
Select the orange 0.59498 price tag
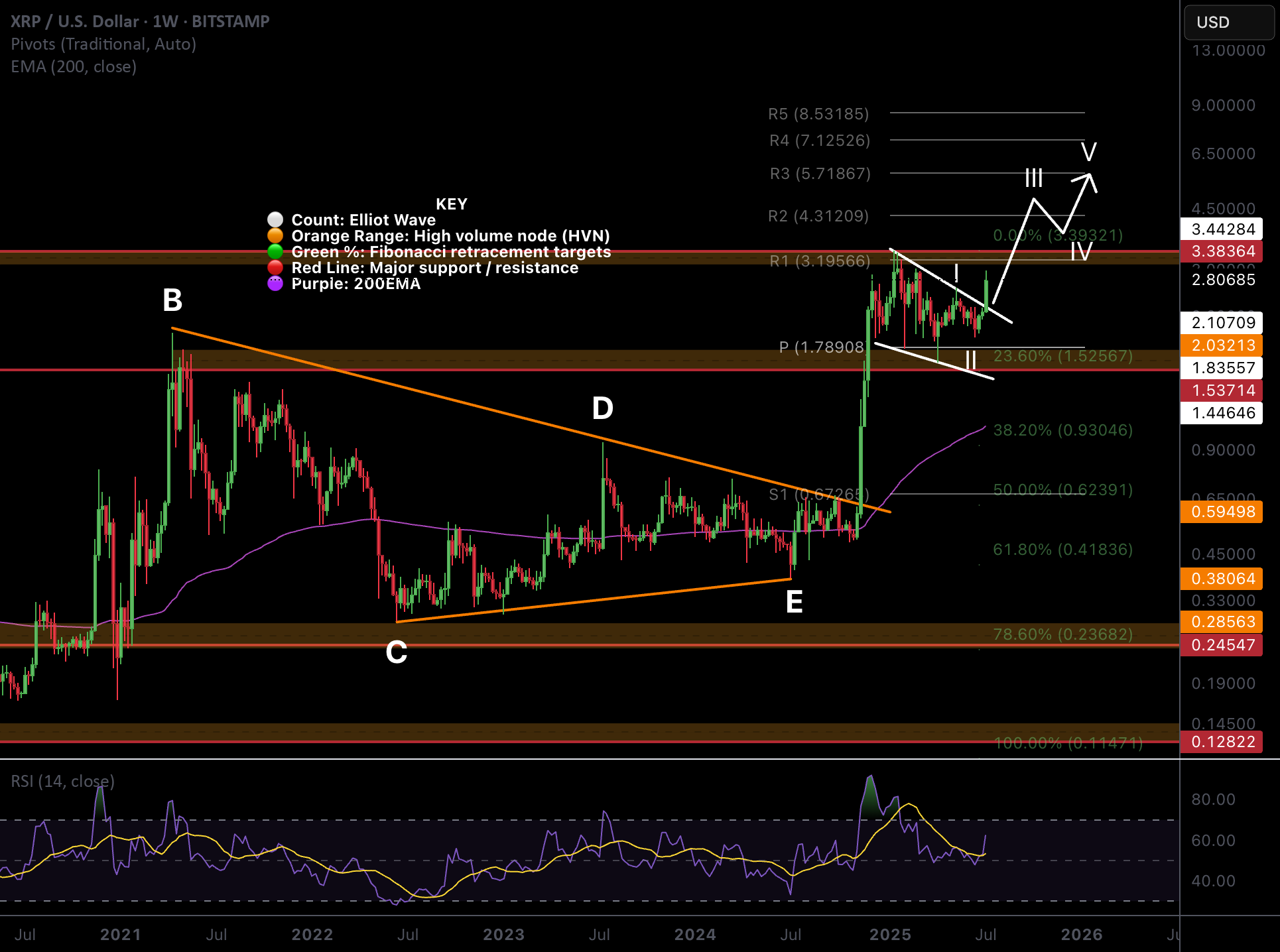tap(1222, 512)
